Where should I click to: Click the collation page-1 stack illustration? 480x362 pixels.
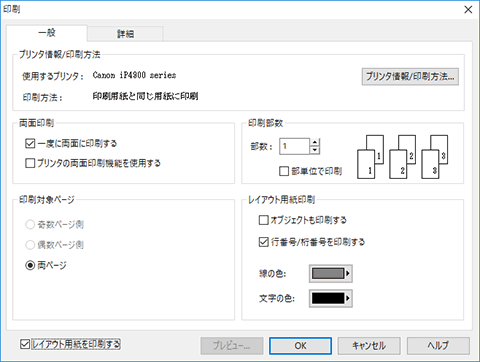coord(370,157)
